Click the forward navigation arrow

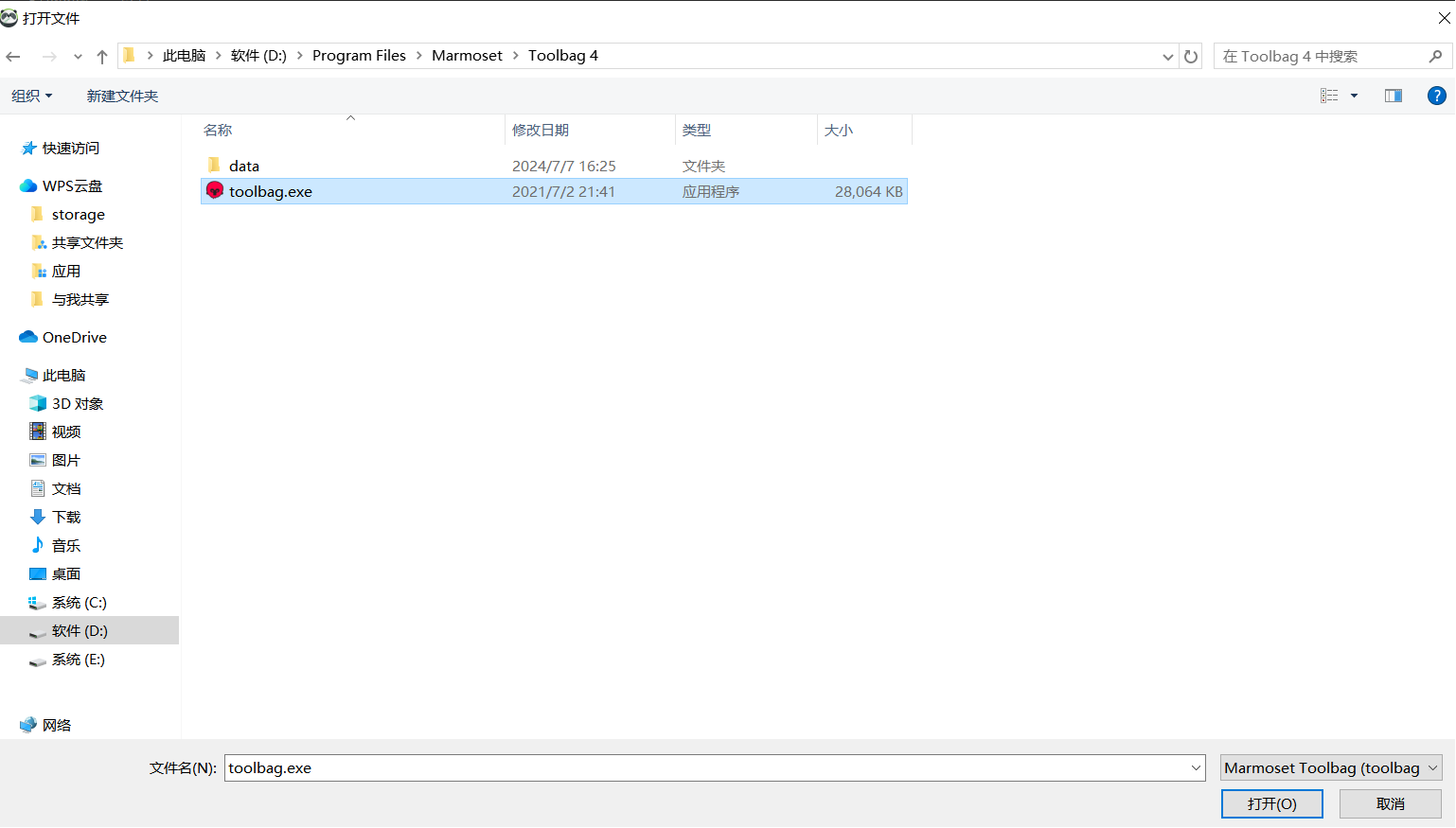(x=49, y=57)
